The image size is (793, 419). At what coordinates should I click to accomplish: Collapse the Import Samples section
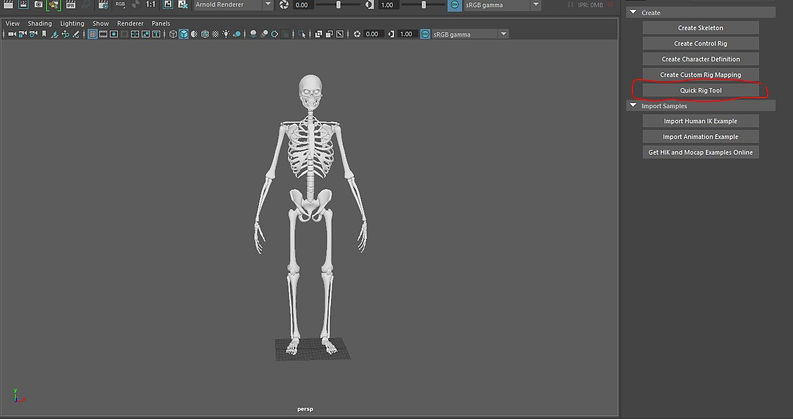[633, 105]
